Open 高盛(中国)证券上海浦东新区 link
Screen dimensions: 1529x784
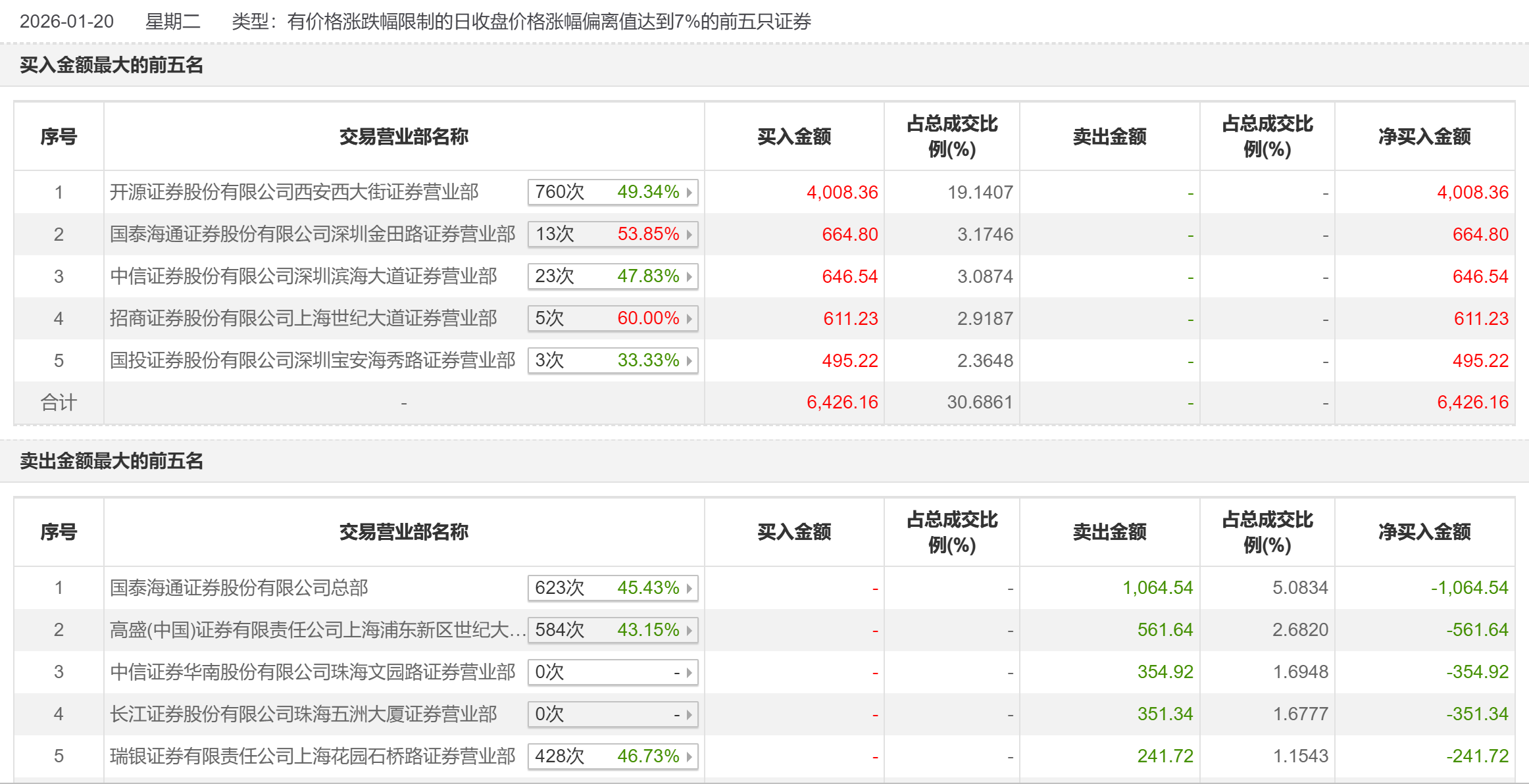point(317,630)
